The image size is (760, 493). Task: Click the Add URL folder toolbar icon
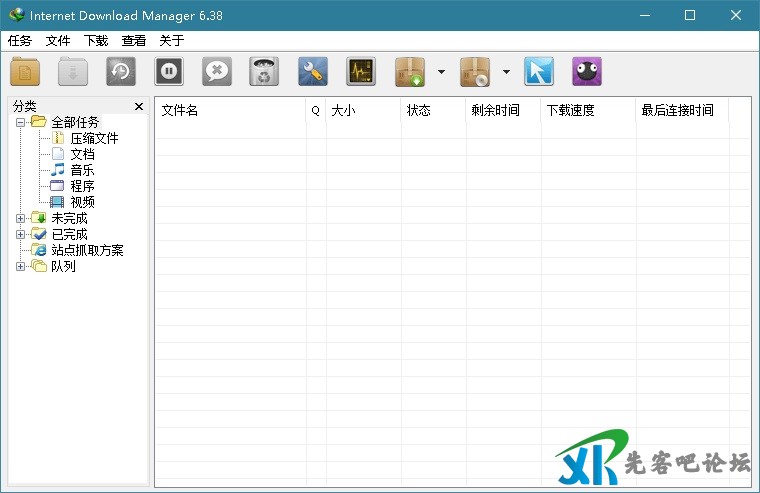point(25,72)
